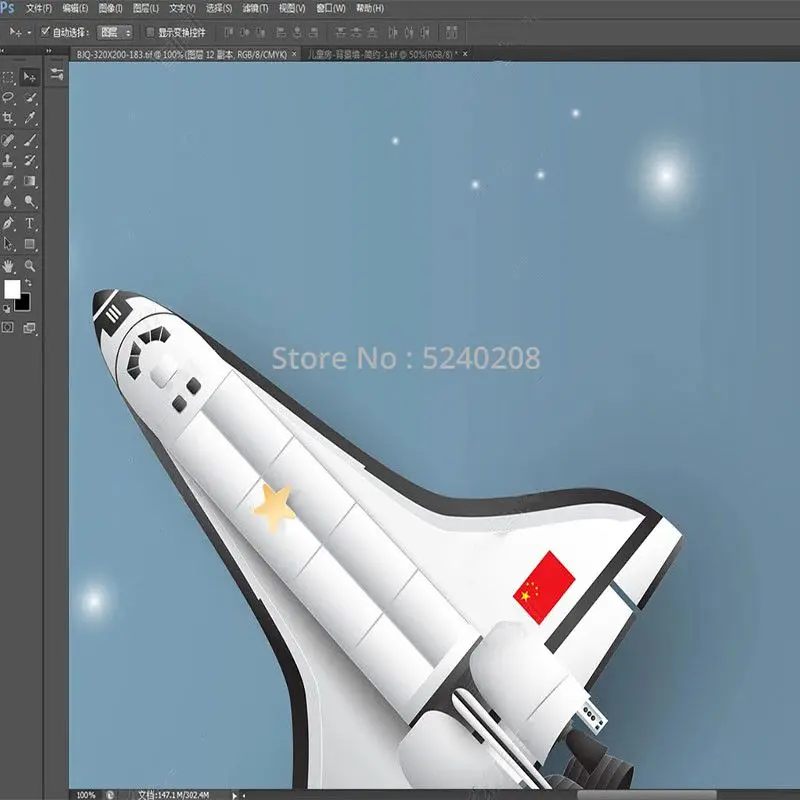This screenshot has height=800, width=800.
Task: Select the Gradient tool
Action: (30, 181)
